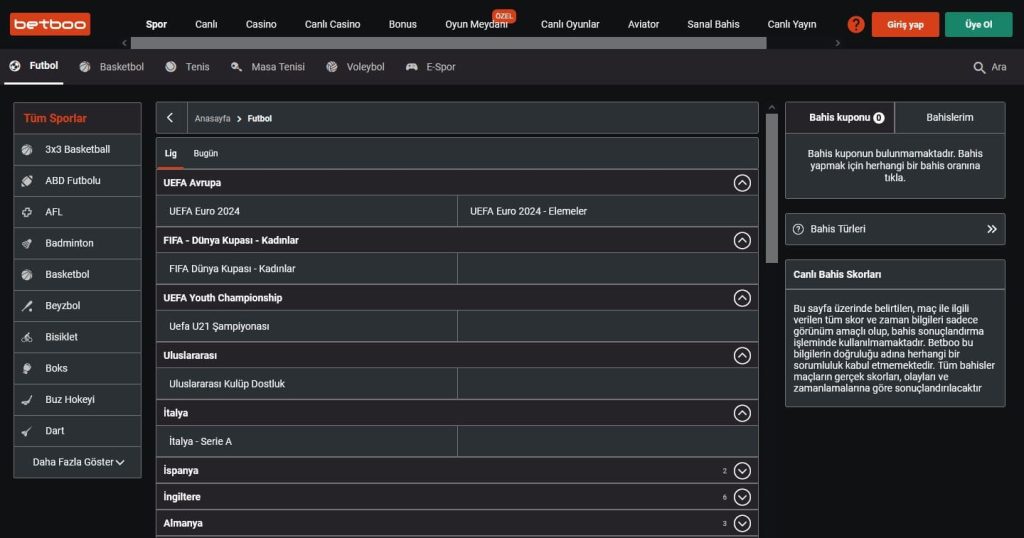The image size is (1024, 538).
Task: Collapse the FIFA Dünya Kupası Kadınlar section
Action: pos(742,240)
